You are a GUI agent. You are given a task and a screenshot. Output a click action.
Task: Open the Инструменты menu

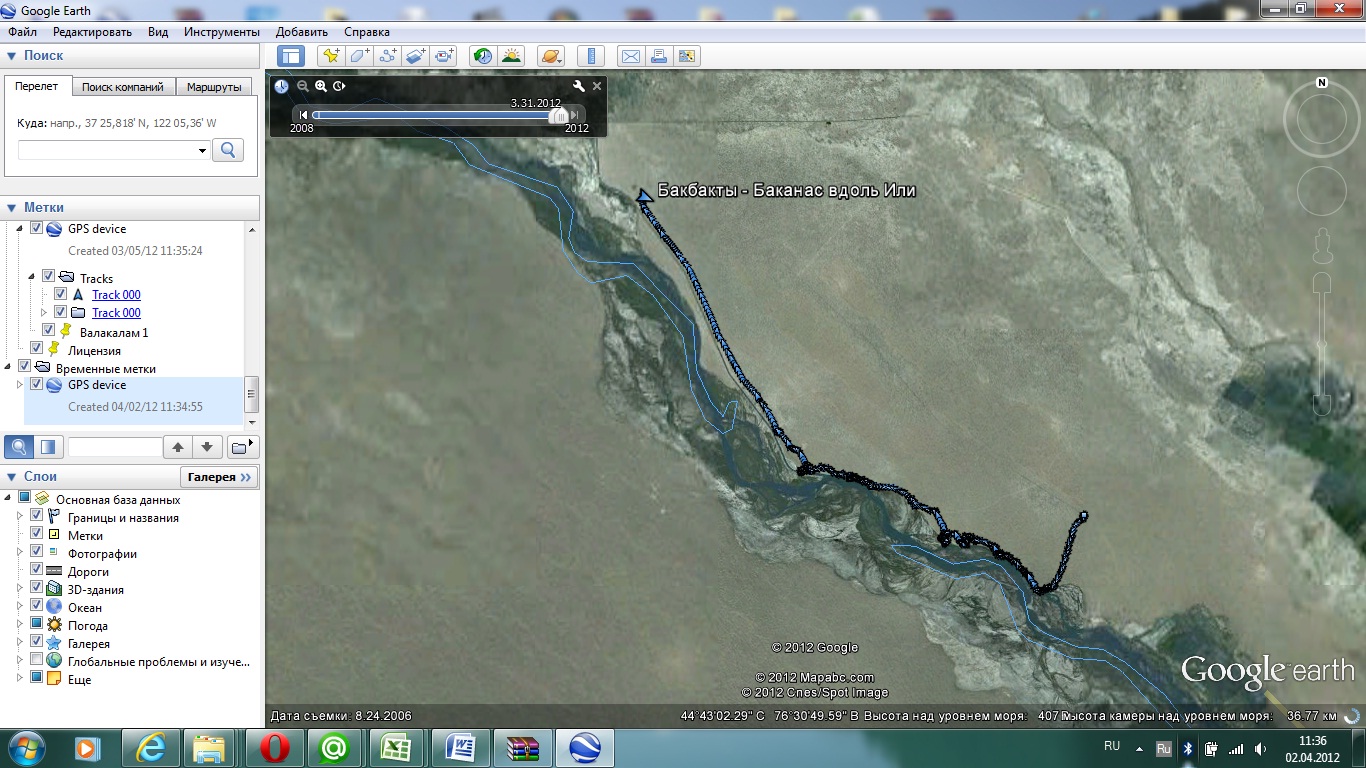tap(221, 32)
